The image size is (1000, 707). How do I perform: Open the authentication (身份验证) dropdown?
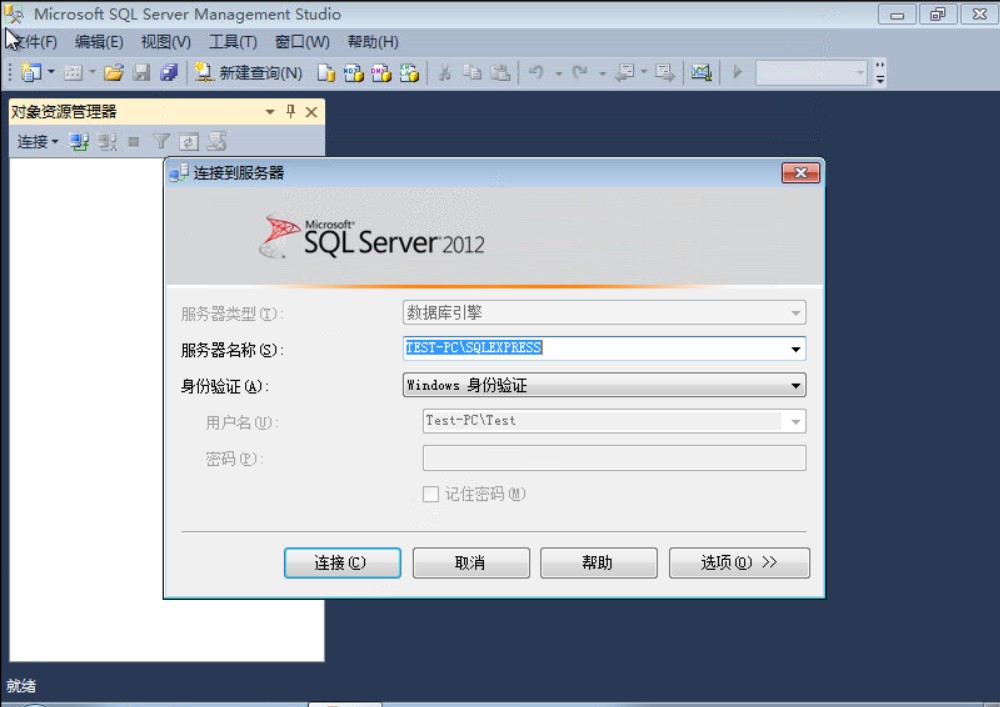pyautogui.click(x=796, y=385)
